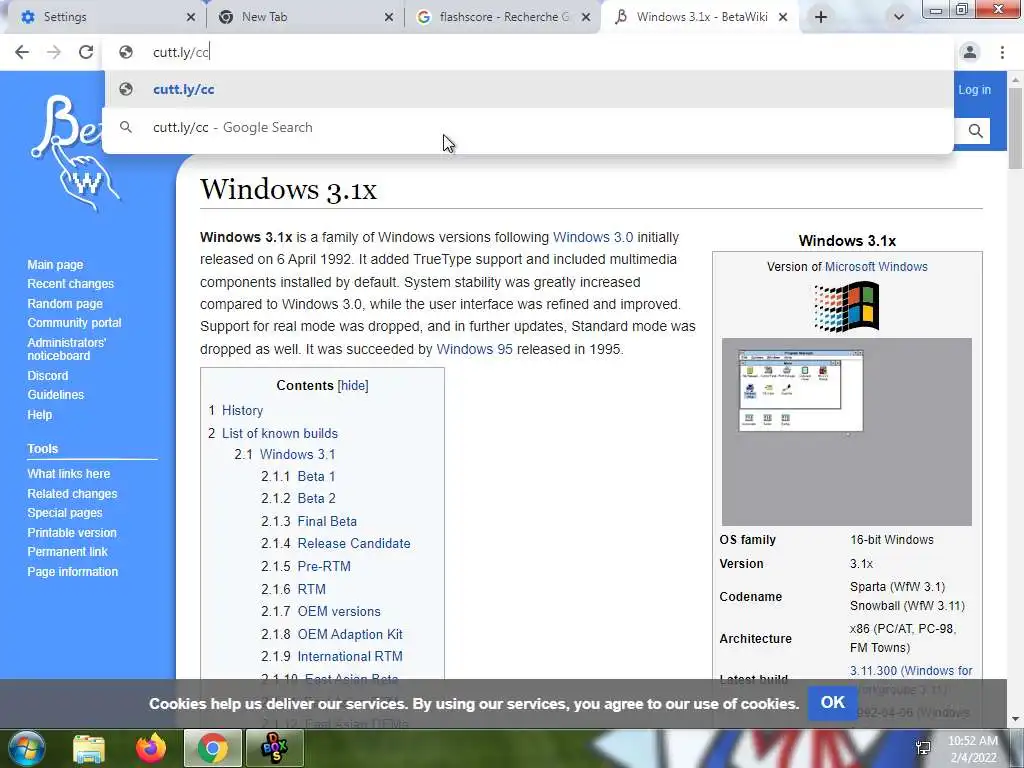1024x768 pixels.
Task: Jump to Beta 1 section
Action: pos(316,476)
